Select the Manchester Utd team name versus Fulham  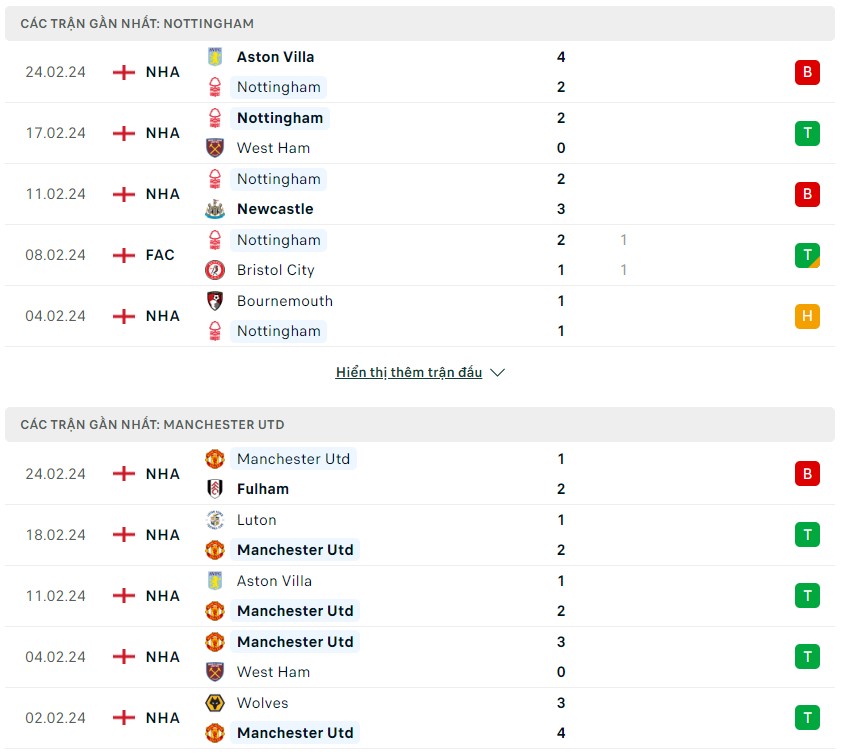point(293,459)
